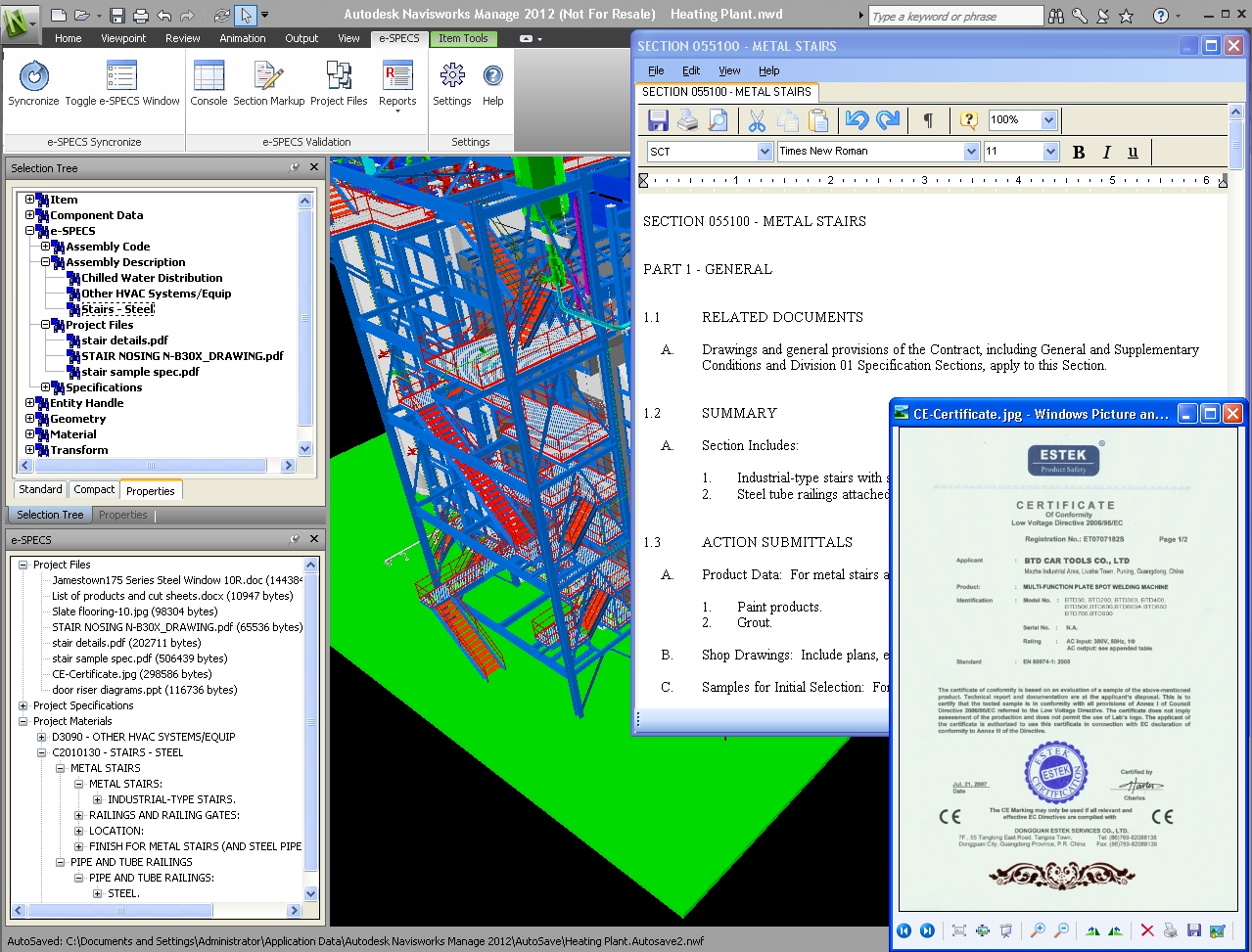1252x952 pixels.
Task: Zoom out on certificate image
Action: [1060, 930]
